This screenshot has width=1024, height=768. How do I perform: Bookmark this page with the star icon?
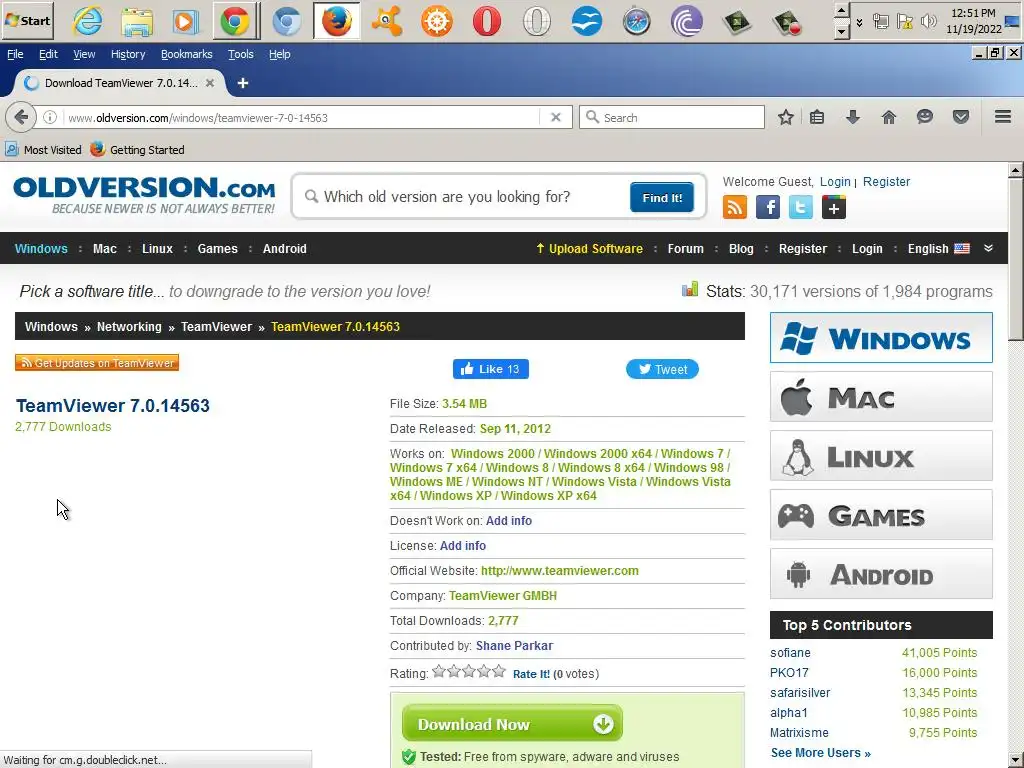[x=786, y=118]
